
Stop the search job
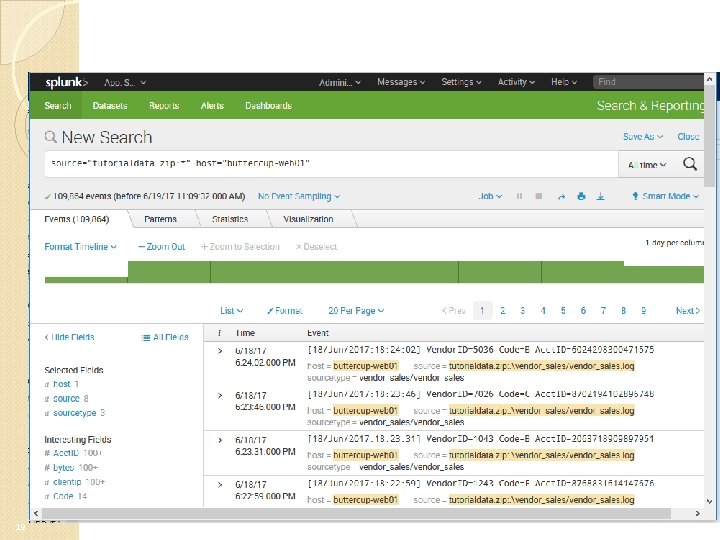coord(539,196)
